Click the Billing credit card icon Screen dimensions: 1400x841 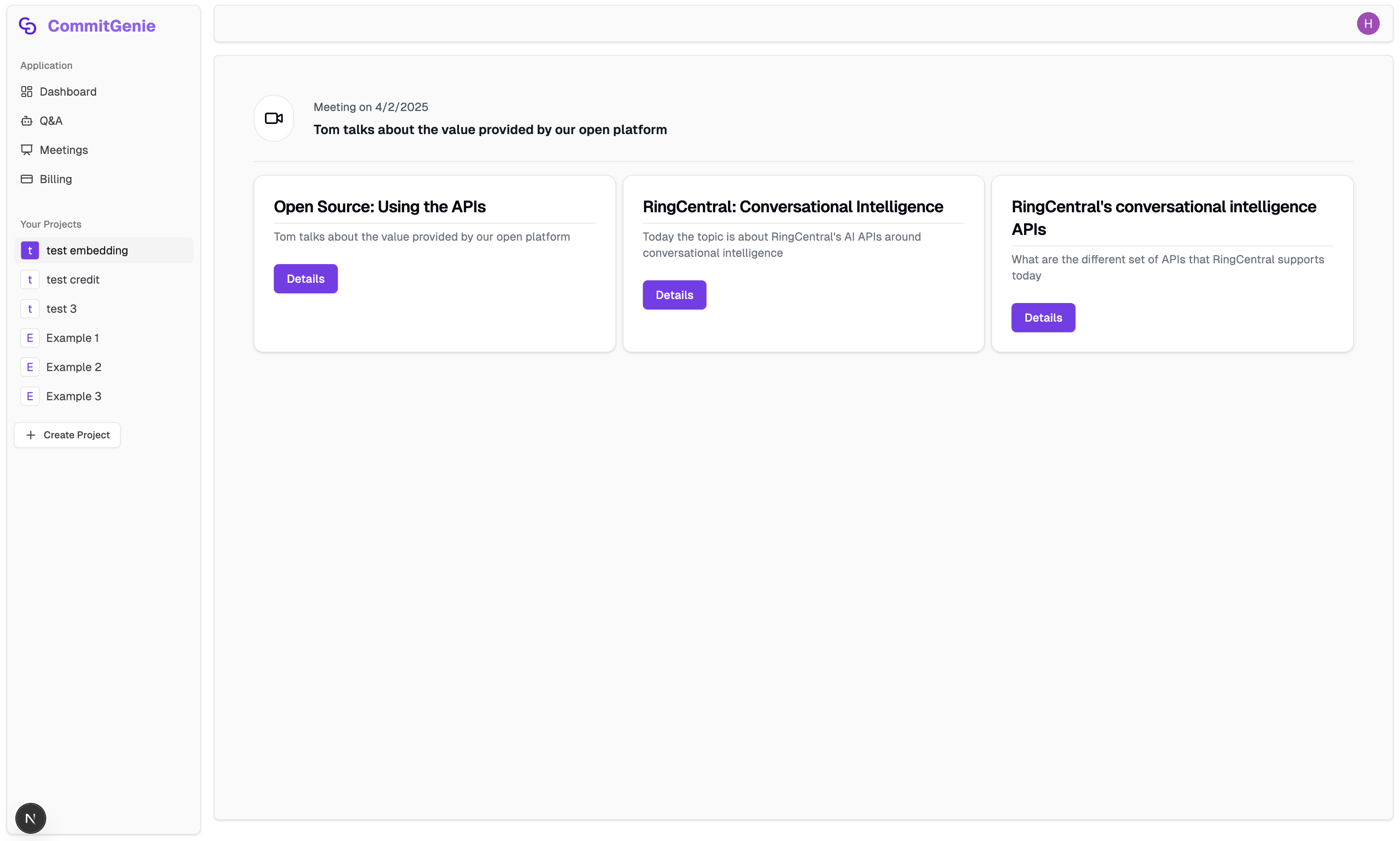pos(27,179)
